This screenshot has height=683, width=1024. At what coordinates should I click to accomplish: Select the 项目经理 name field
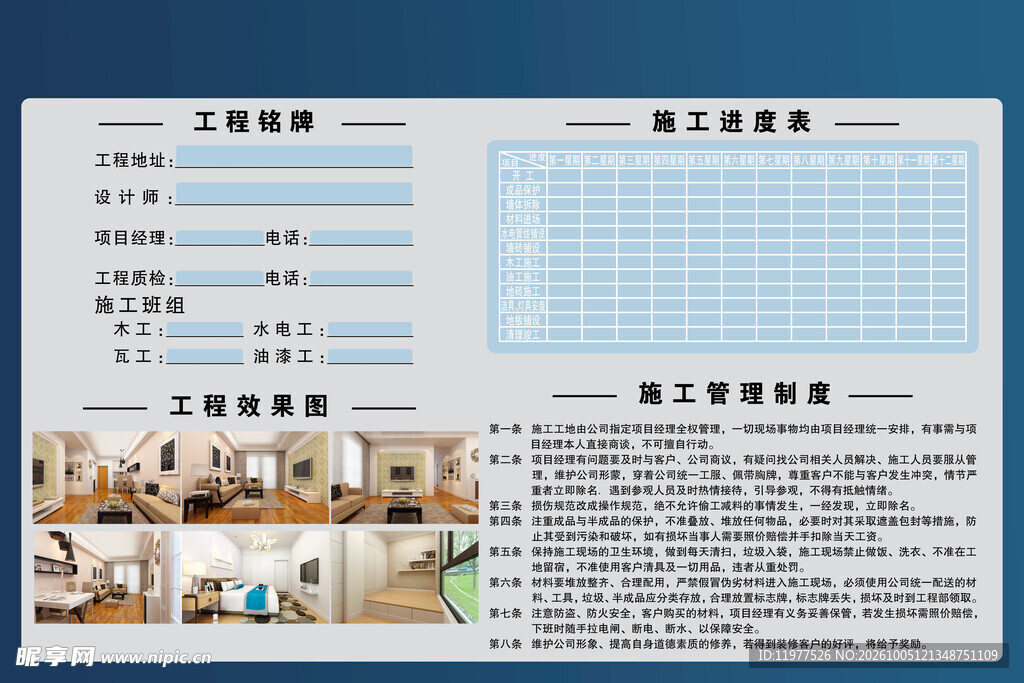(219, 238)
